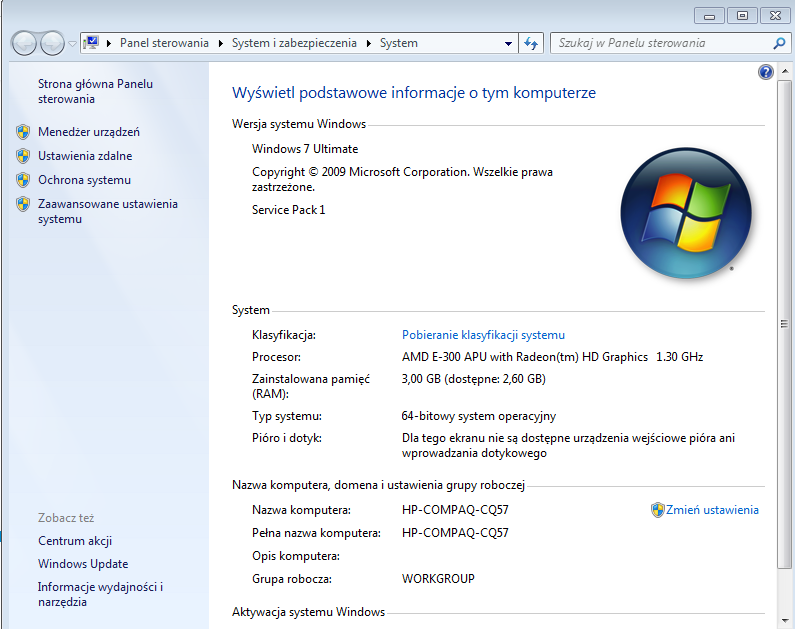
Task: Click the magnifier icon in search box
Action: [x=780, y=43]
